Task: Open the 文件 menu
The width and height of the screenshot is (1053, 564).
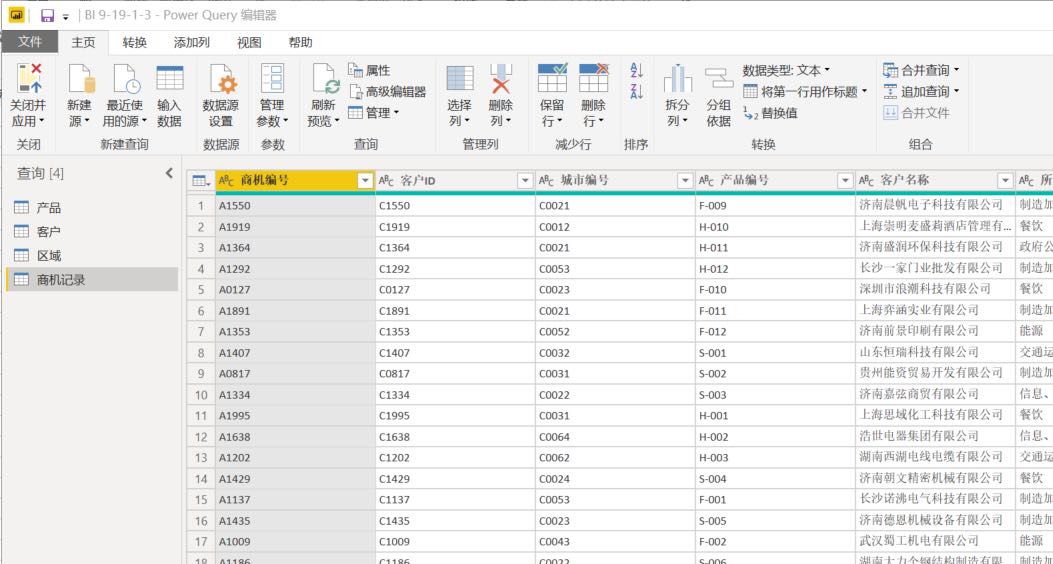Action: (30, 43)
